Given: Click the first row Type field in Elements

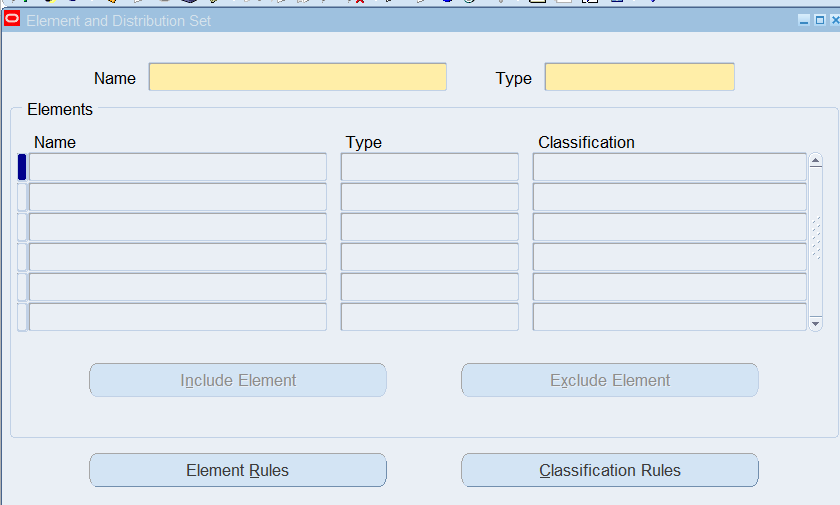Looking at the screenshot, I should [x=429, y=167].
